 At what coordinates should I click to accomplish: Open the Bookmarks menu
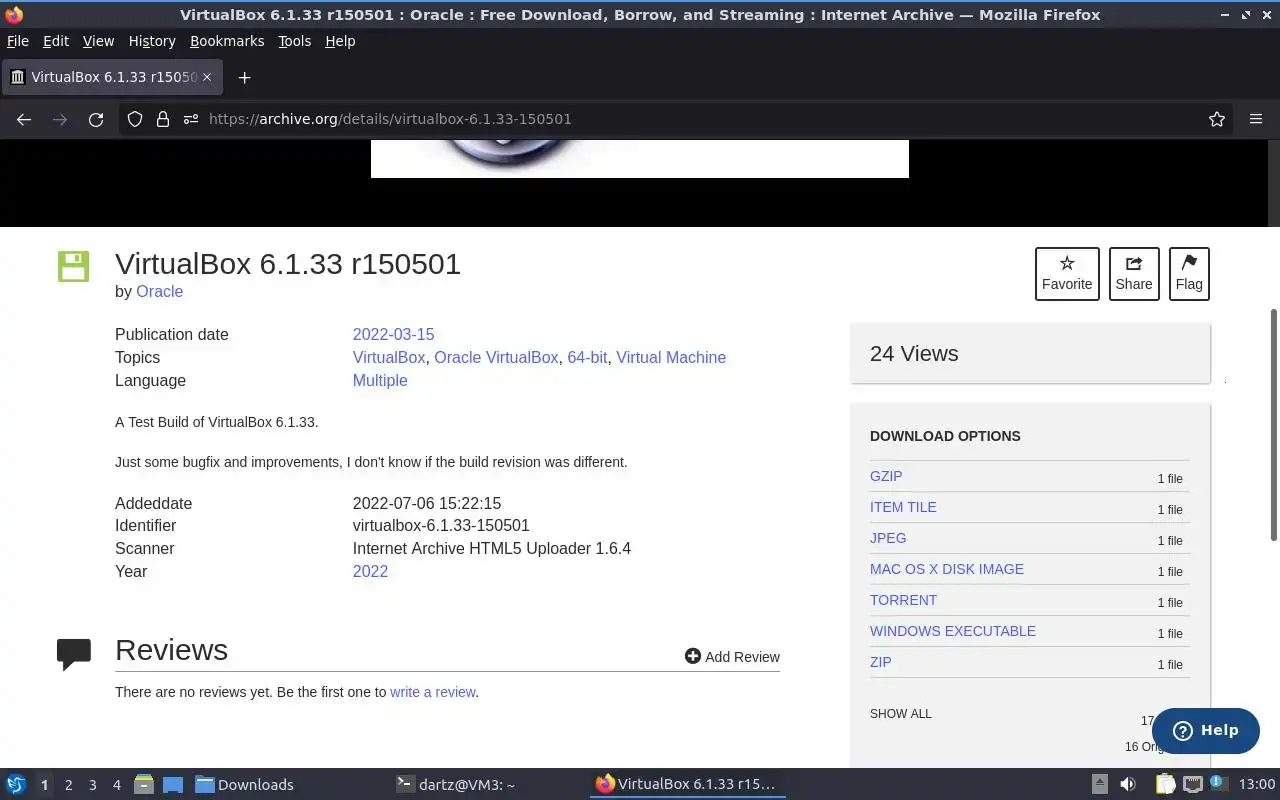(x=227, y=41)
